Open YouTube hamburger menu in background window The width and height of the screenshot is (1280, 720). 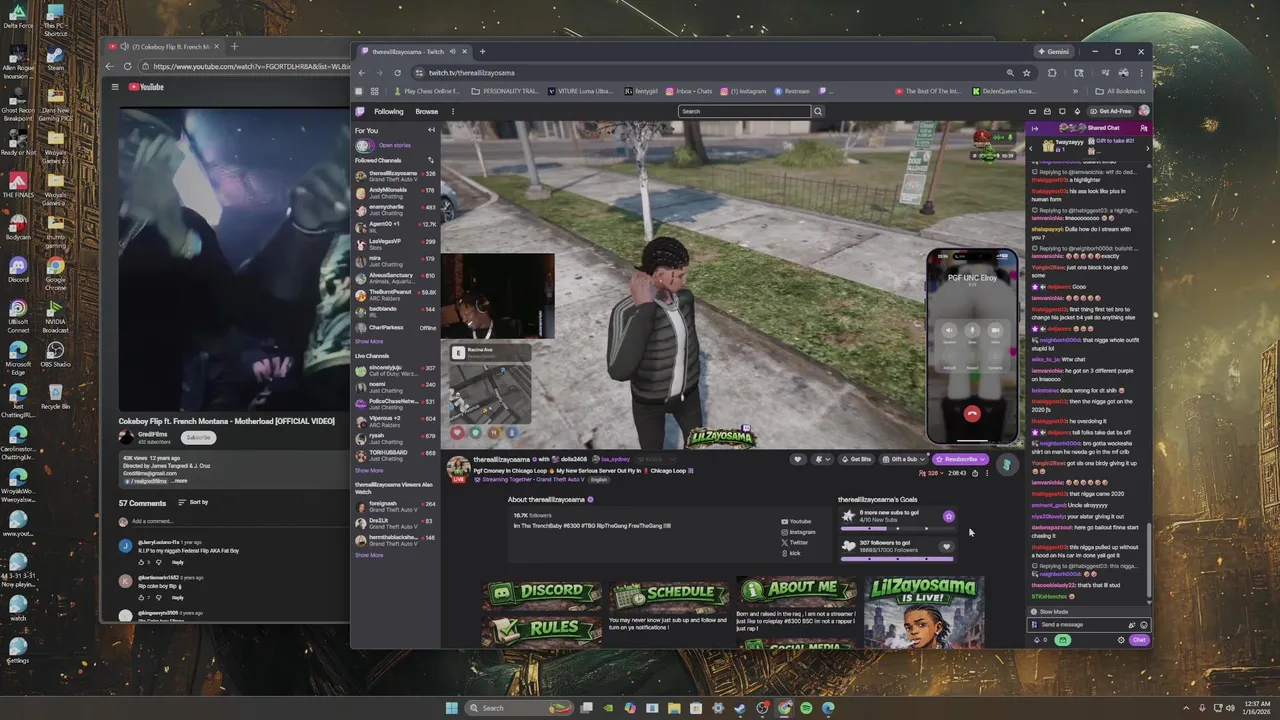(115, 87)
